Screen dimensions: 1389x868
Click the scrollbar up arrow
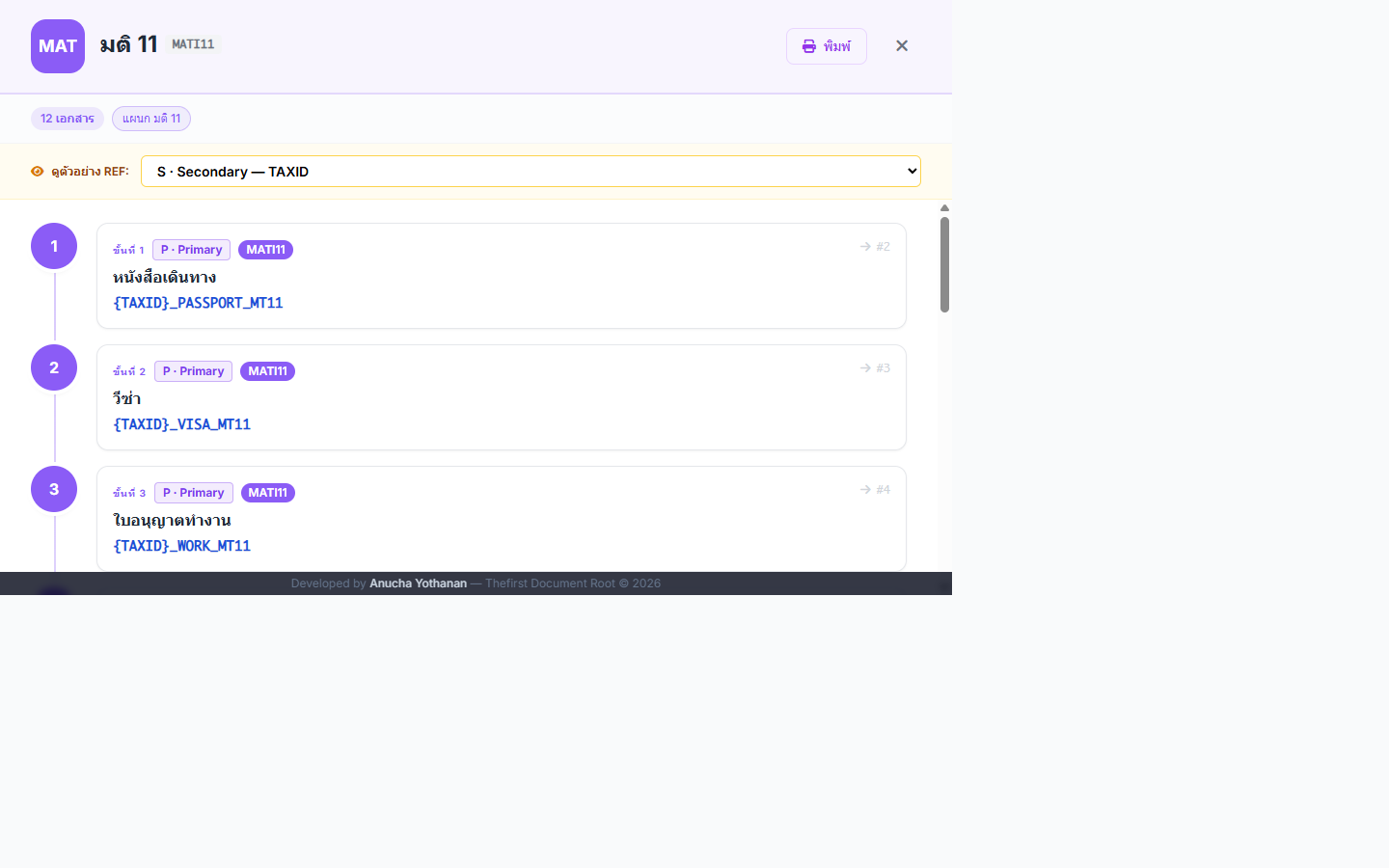point(944,207)
